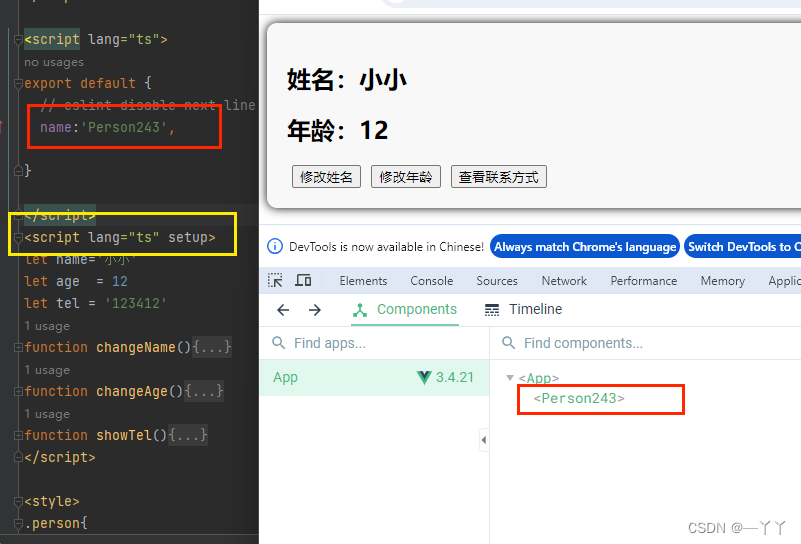Activate the inspect element picker icon

275,280
